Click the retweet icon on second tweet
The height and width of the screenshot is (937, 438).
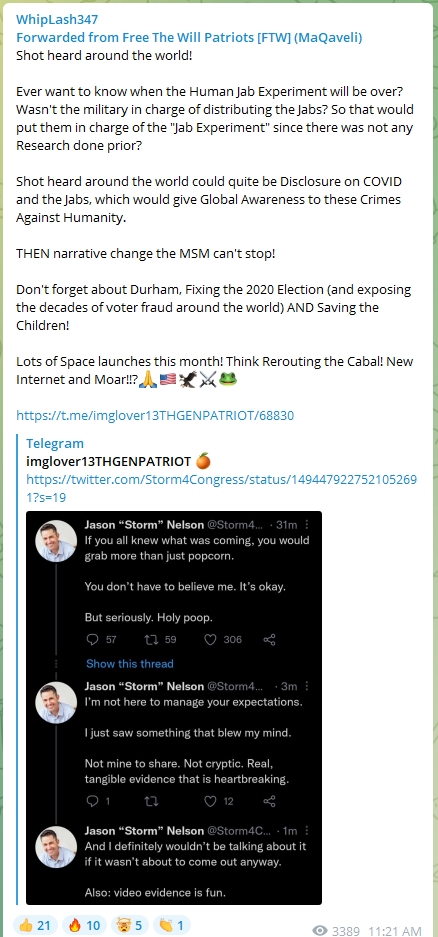(x=151, y=801)
